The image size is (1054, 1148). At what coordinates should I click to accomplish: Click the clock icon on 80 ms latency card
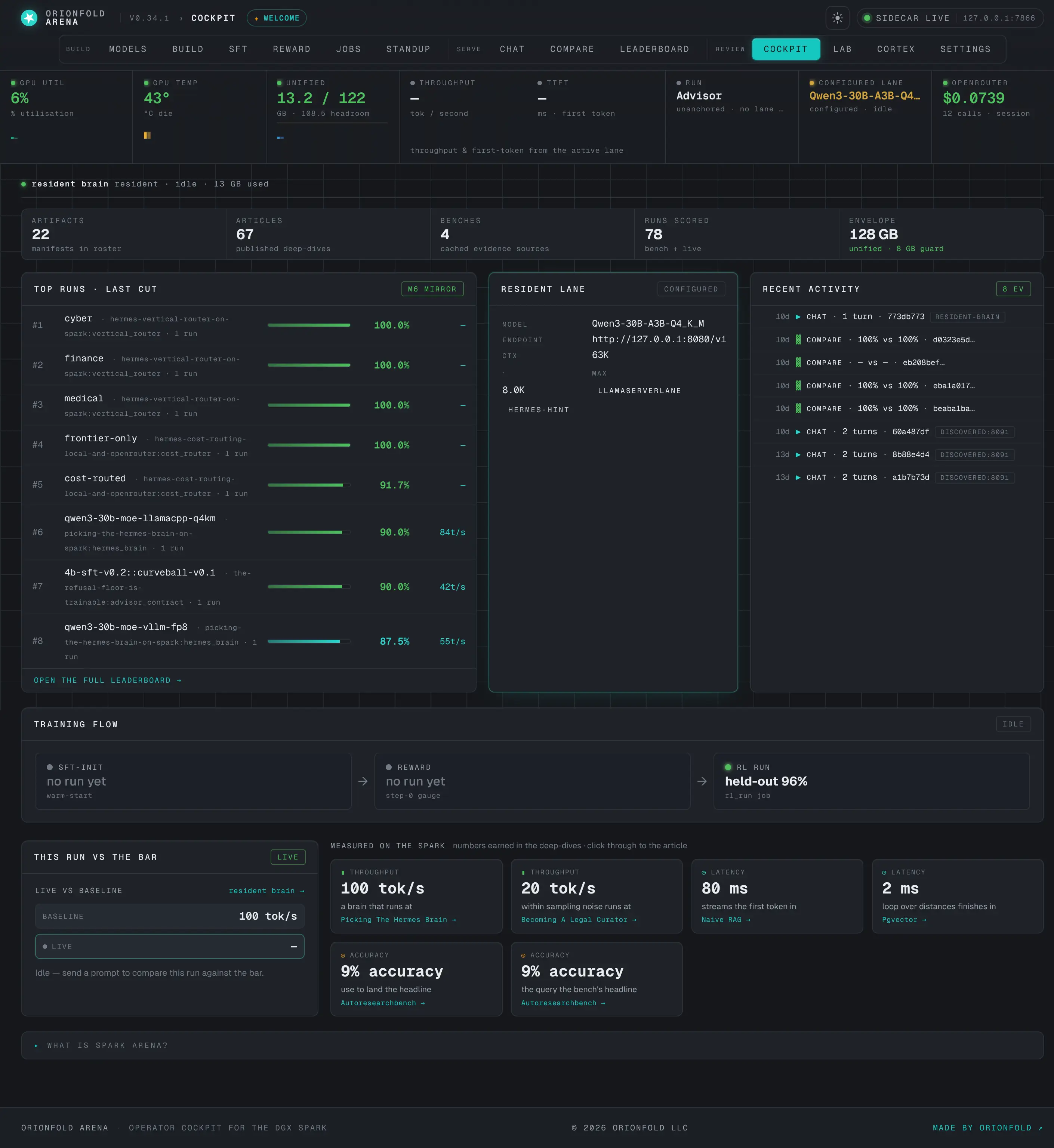[x=704, y=873]
